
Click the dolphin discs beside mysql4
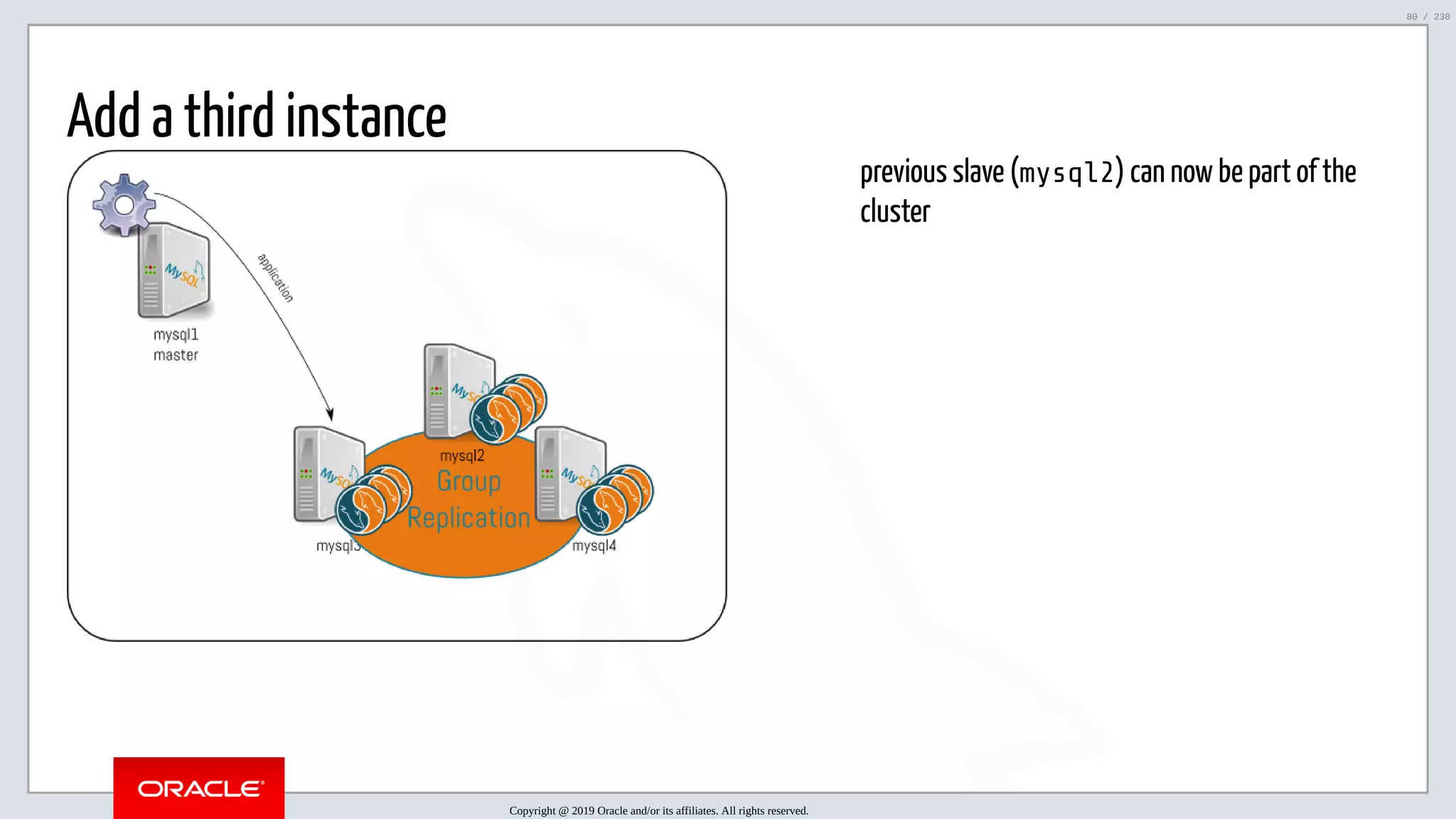pyautogui.click(x=615, y=500)
